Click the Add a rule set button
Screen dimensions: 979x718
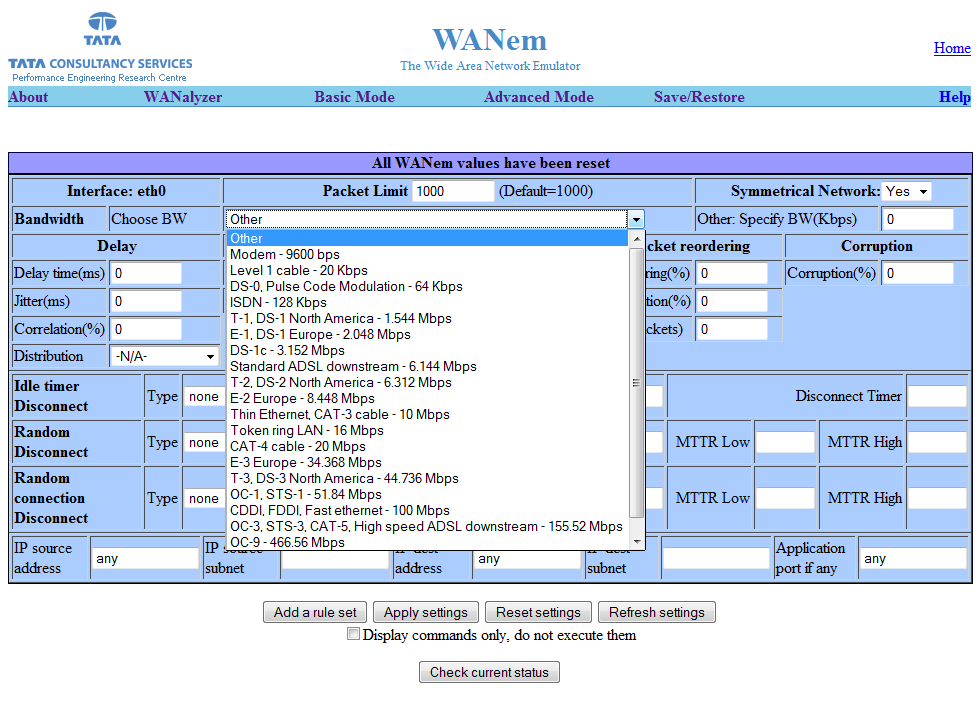314,612
